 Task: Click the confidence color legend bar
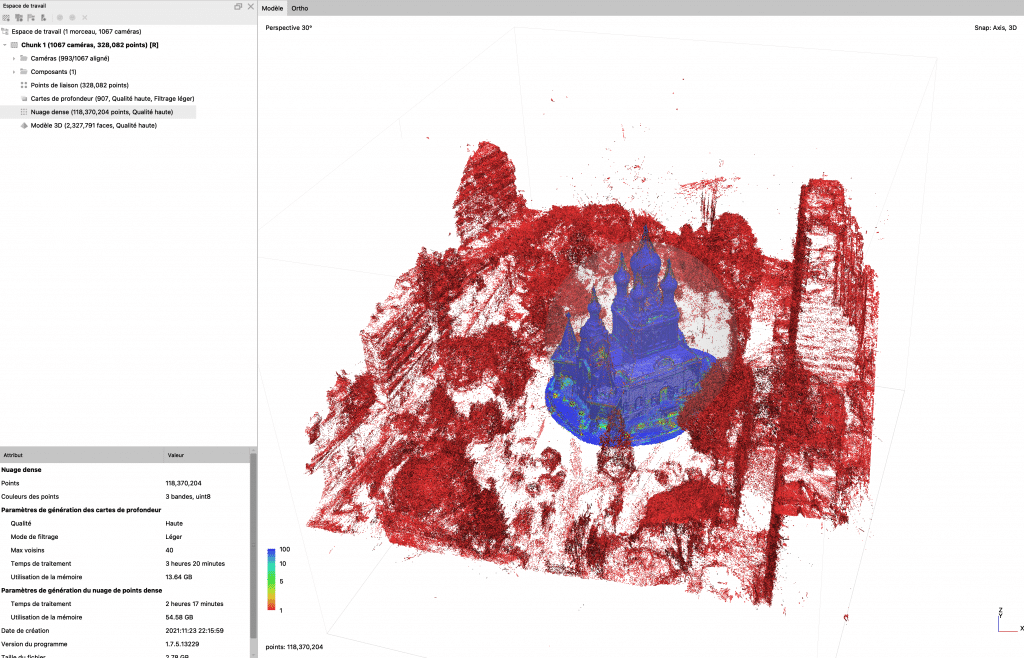tap(271, 580)
